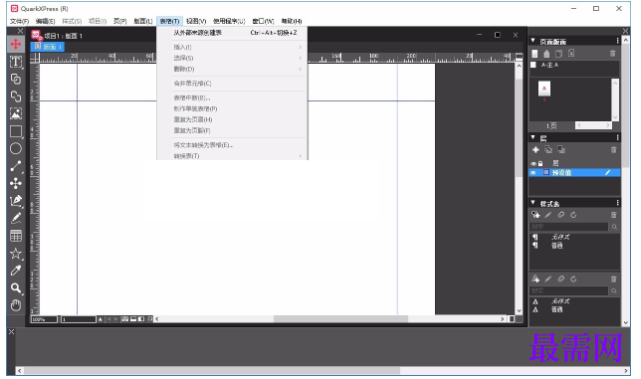This screenshot has height=379, width=641.
Task: Select the Zoom magnifier tool
Action: point(16,288)
